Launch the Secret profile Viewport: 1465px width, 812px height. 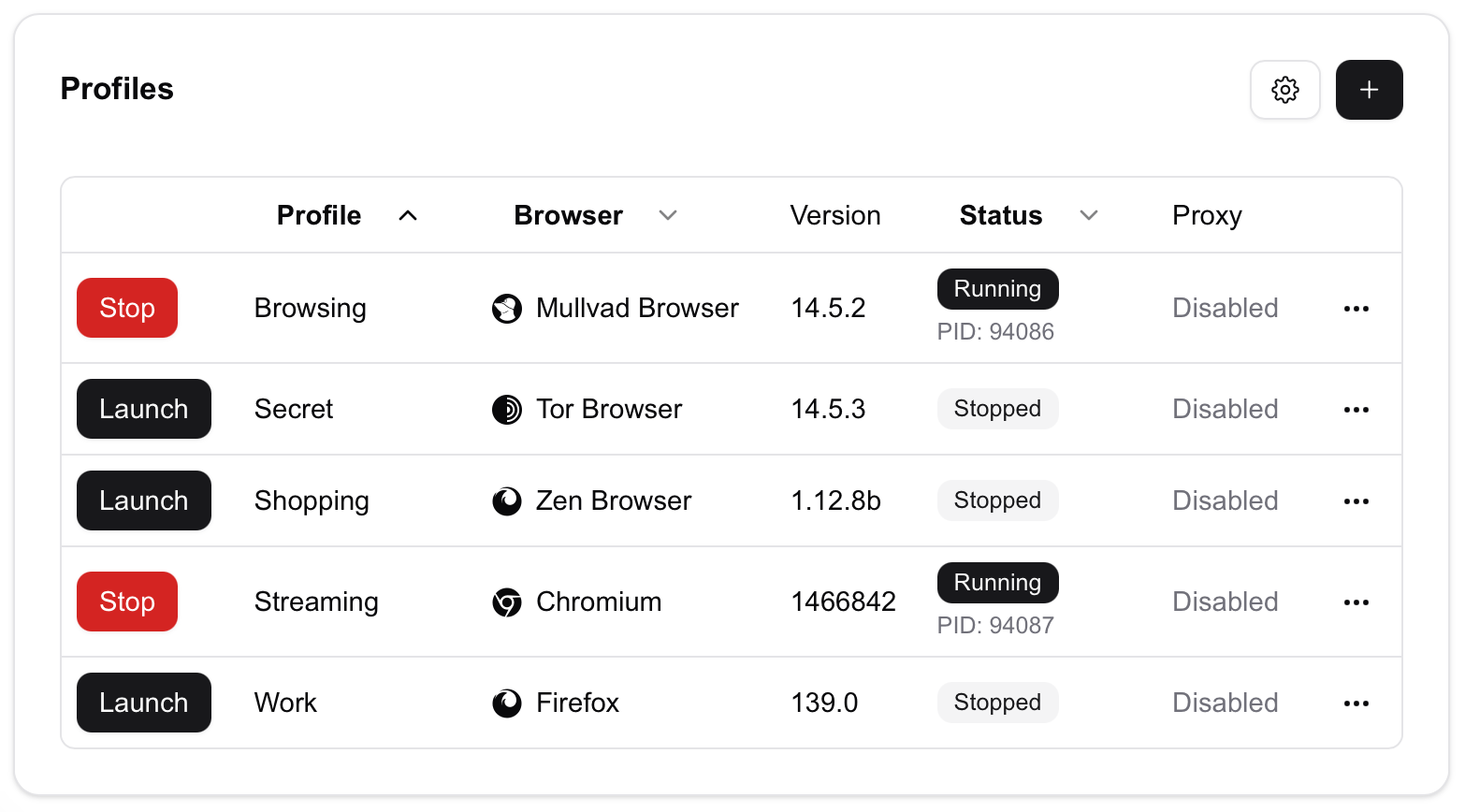point(143,409)
